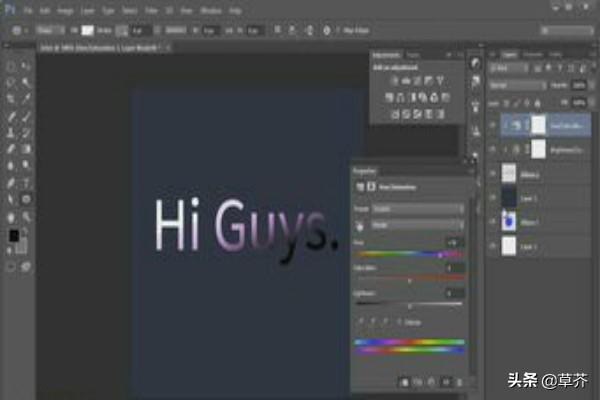
Task: Toggle visibility of bottom white layer
Action: click(493, 246)
